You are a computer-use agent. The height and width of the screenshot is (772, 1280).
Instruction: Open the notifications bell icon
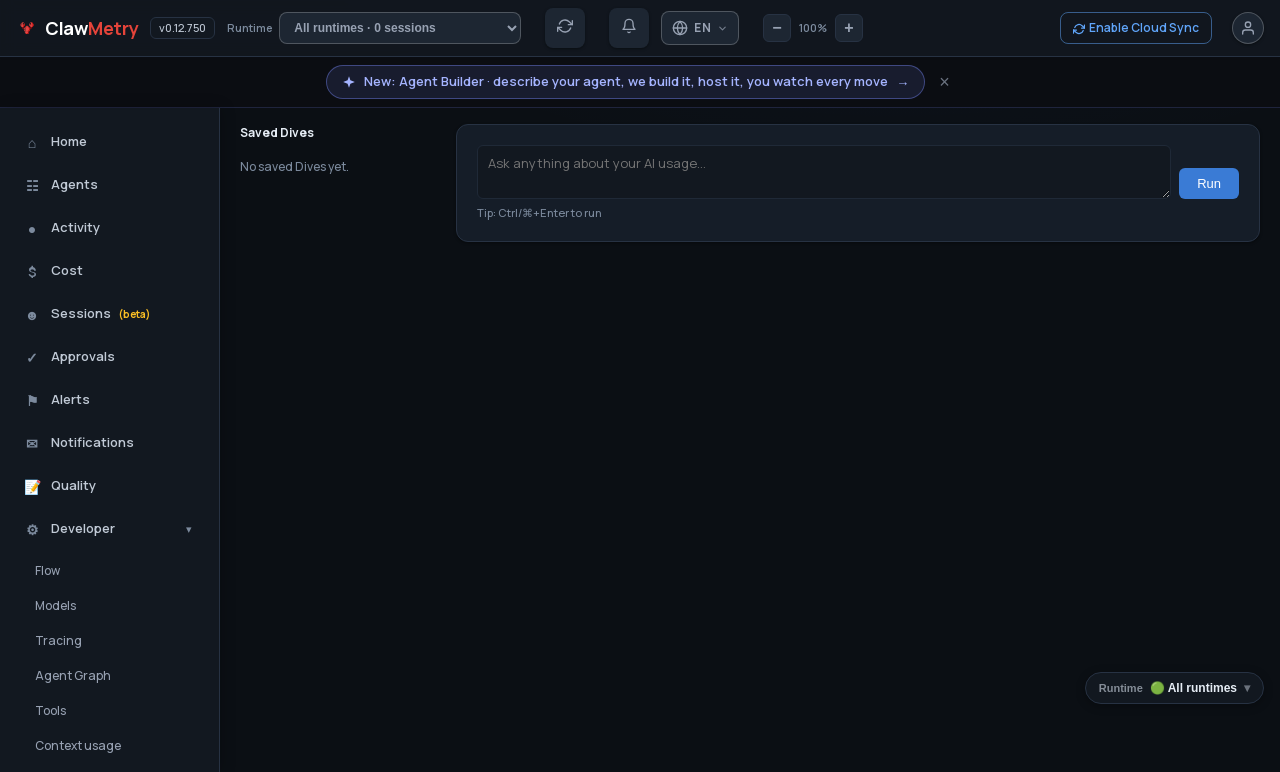(629, 27)
